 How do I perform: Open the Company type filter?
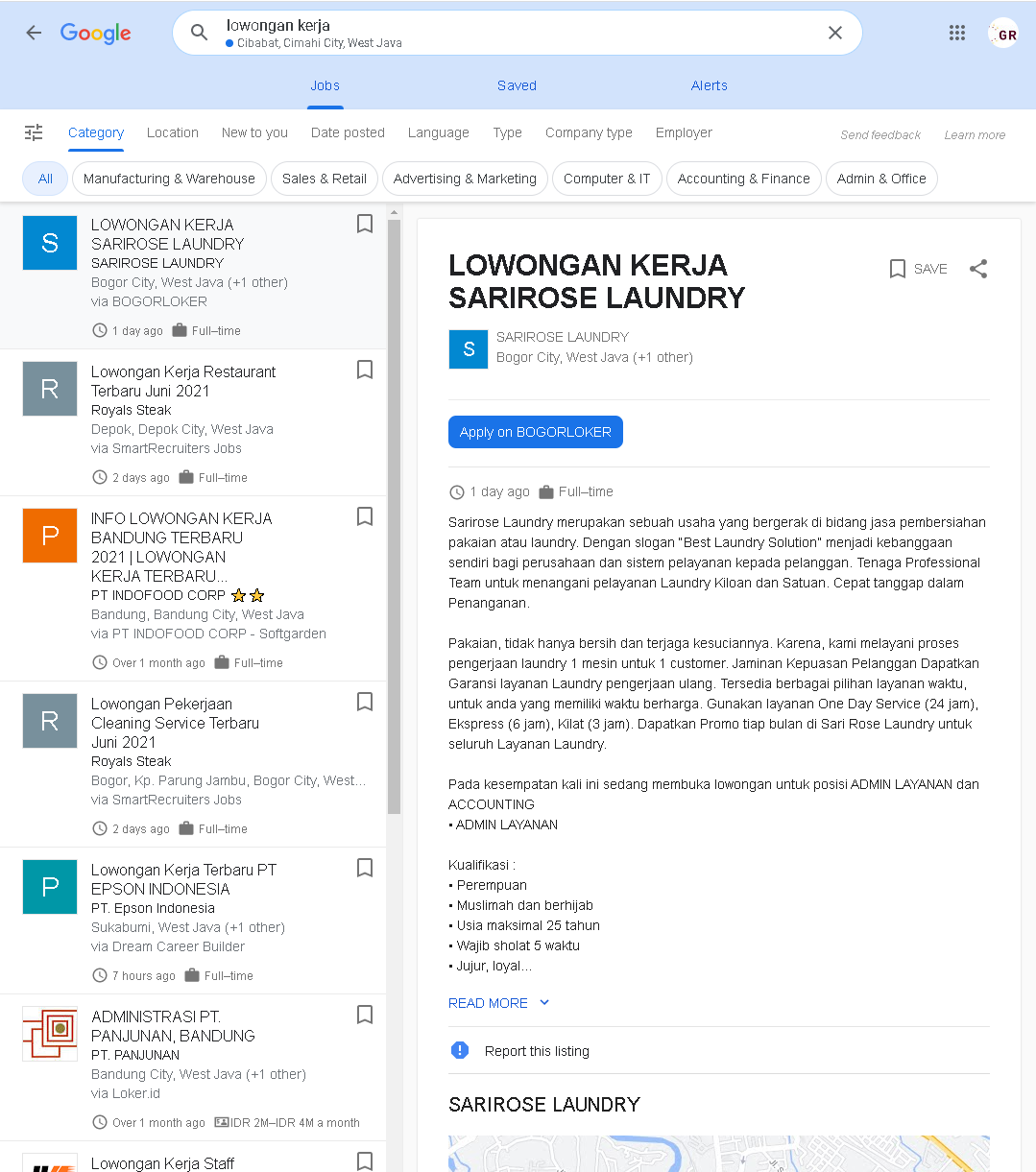[x=589, y=132]
